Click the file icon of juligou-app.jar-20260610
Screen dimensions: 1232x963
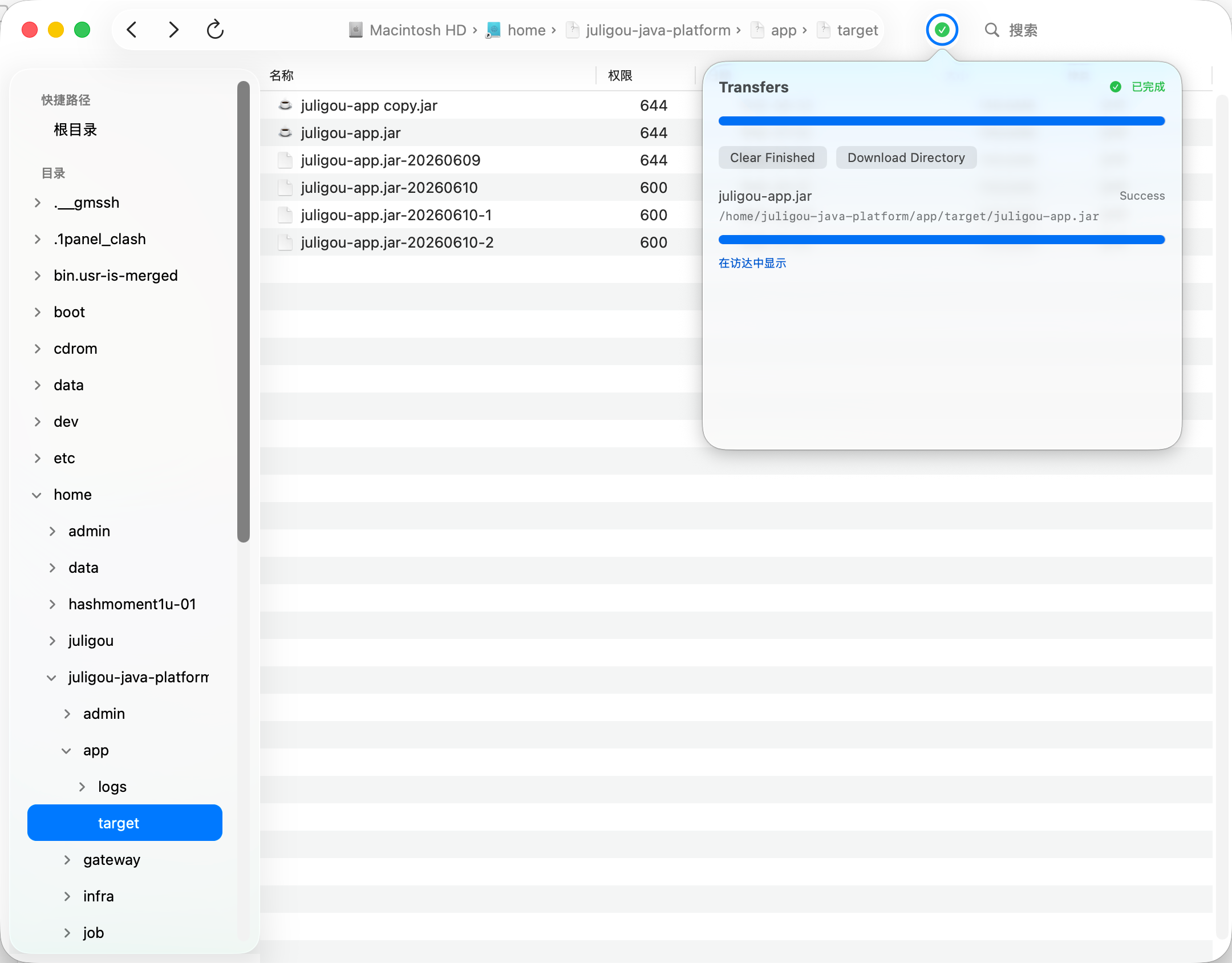(x=285, y=188)
